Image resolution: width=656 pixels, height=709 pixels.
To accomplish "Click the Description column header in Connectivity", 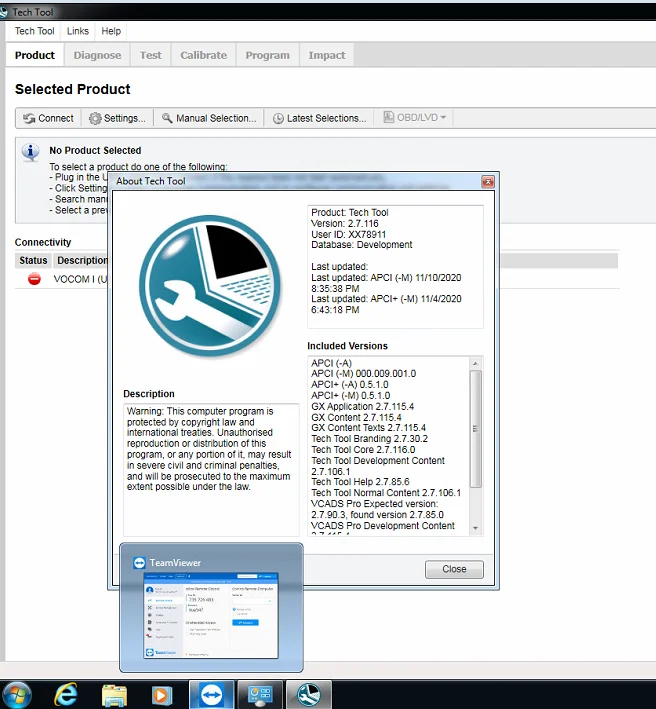I will (x=81, y=260).
